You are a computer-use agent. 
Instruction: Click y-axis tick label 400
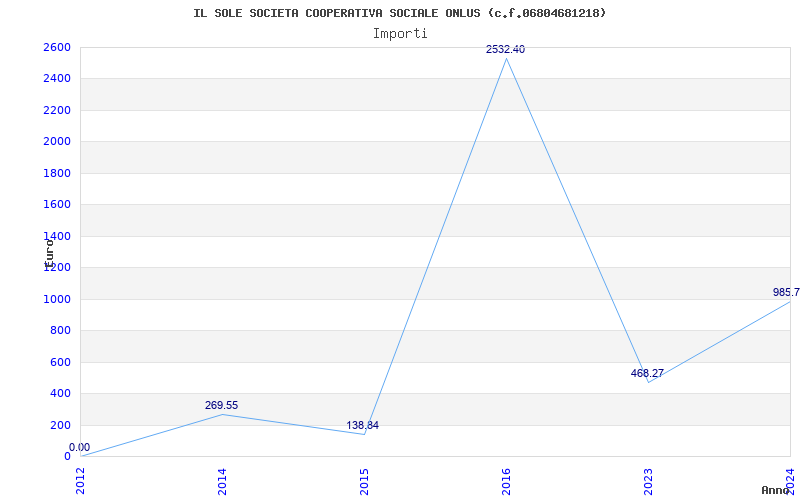(60, 393)
